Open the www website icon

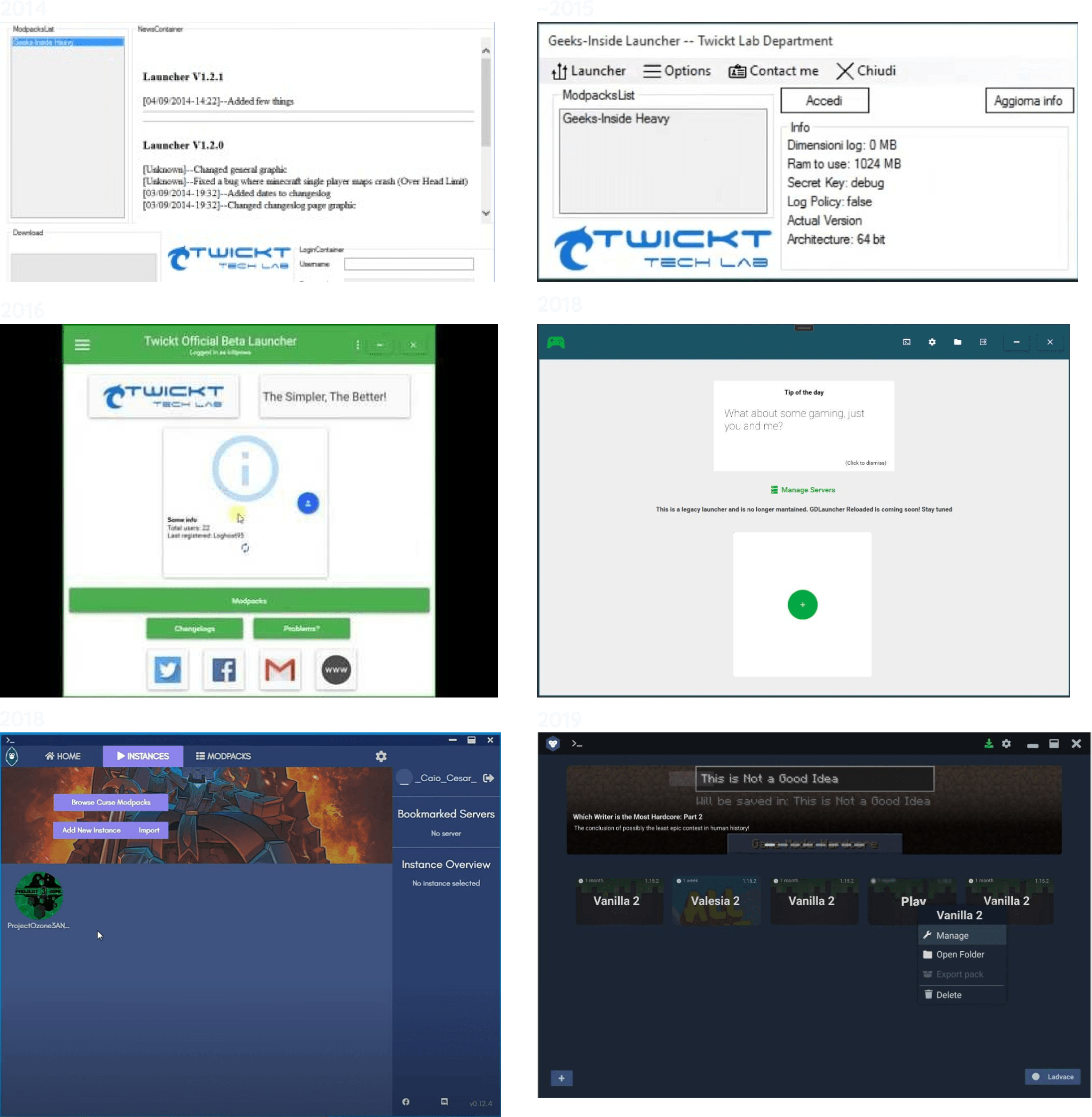click(x=336, y=669)
